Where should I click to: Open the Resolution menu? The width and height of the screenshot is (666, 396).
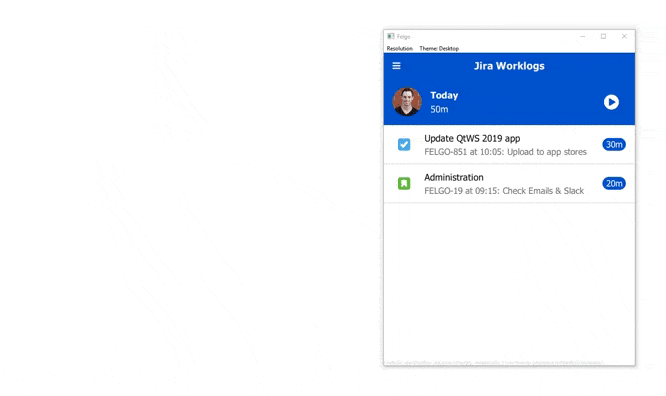pos(400,48)
